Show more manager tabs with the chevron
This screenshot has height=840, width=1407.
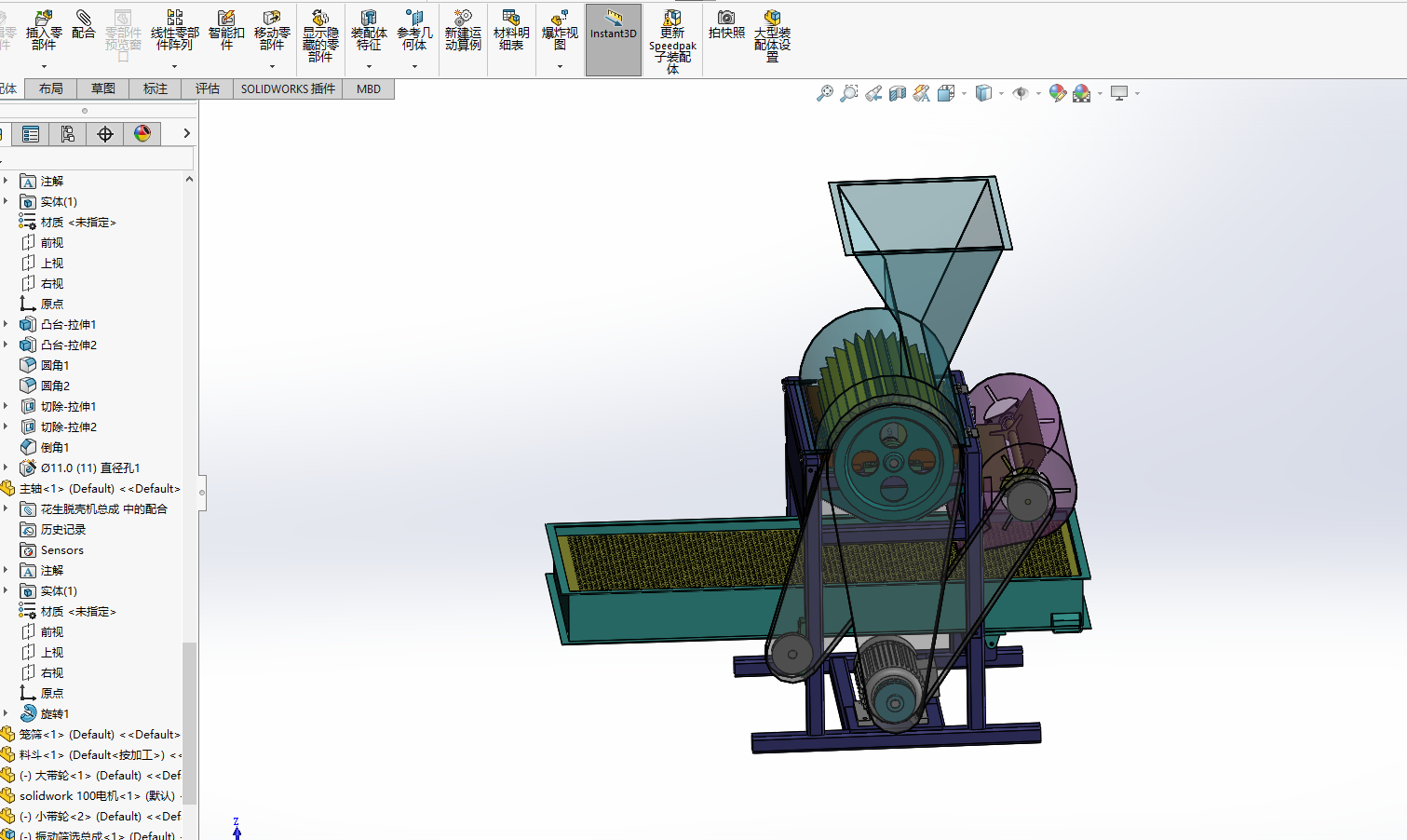pos(186,134)
